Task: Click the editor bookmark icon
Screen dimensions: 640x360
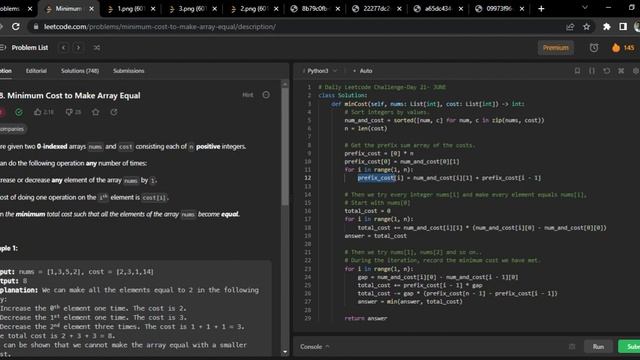Action: tap(577, 71)
